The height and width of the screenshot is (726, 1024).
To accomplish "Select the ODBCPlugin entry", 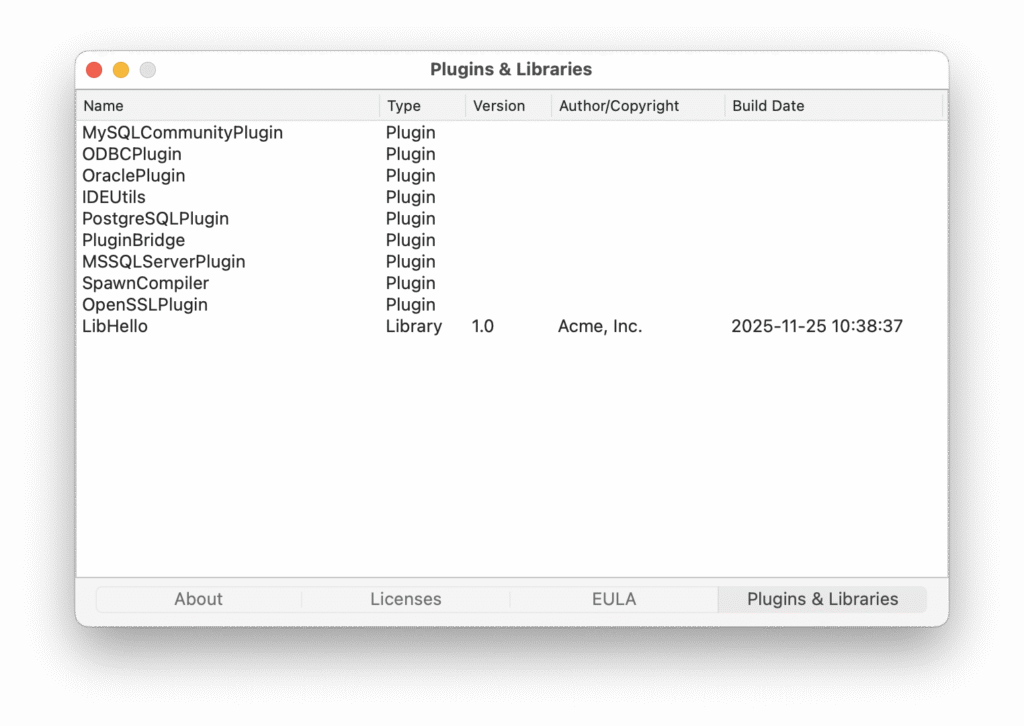I will click(x=132, y=154).
